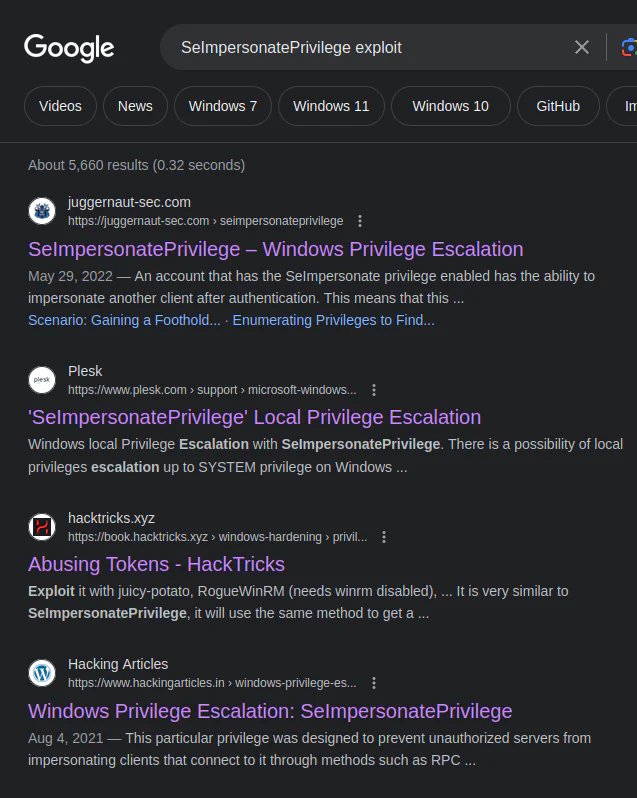Open Windows Privilege Escalation: SeImpersonatePrivilege link

(270, 711)
